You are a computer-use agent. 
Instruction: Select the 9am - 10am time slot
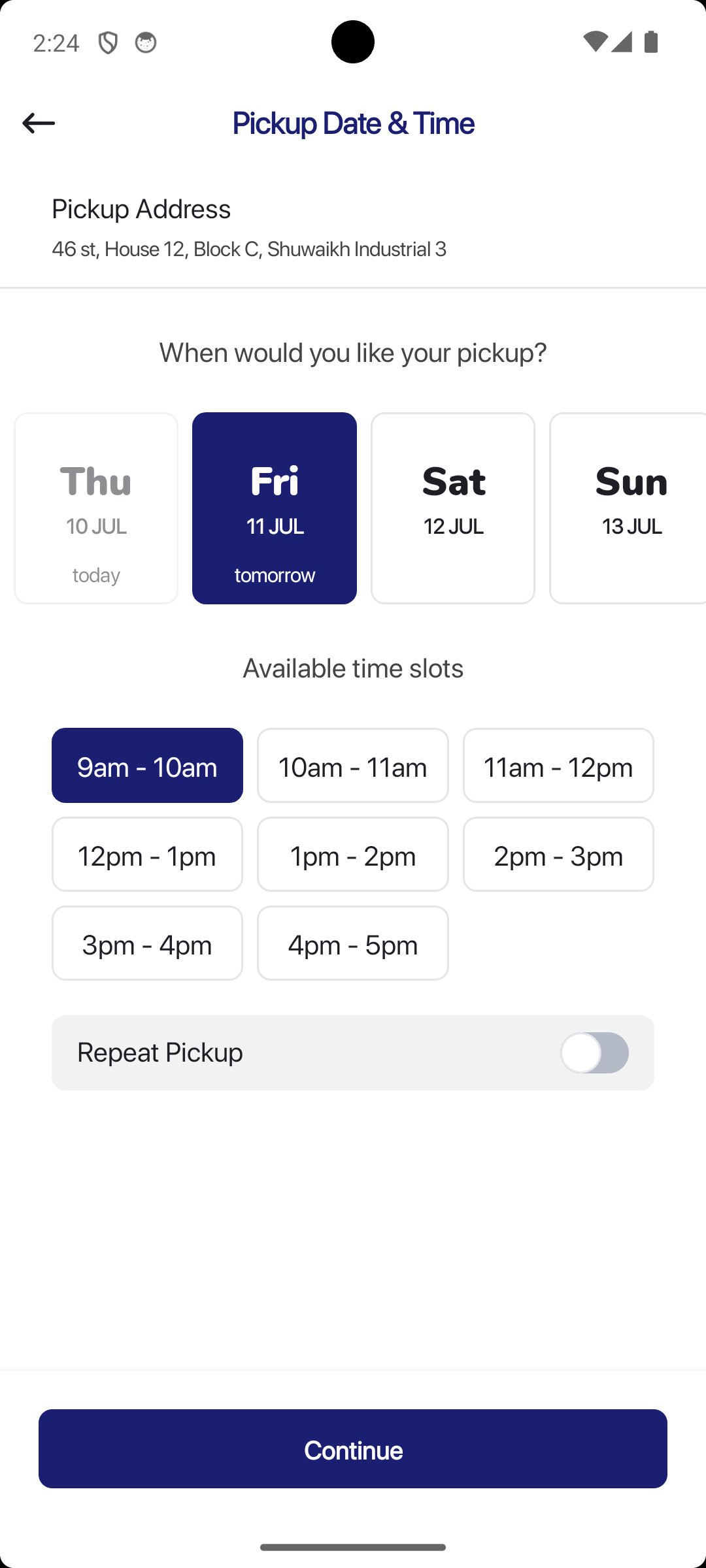(147, 766)
